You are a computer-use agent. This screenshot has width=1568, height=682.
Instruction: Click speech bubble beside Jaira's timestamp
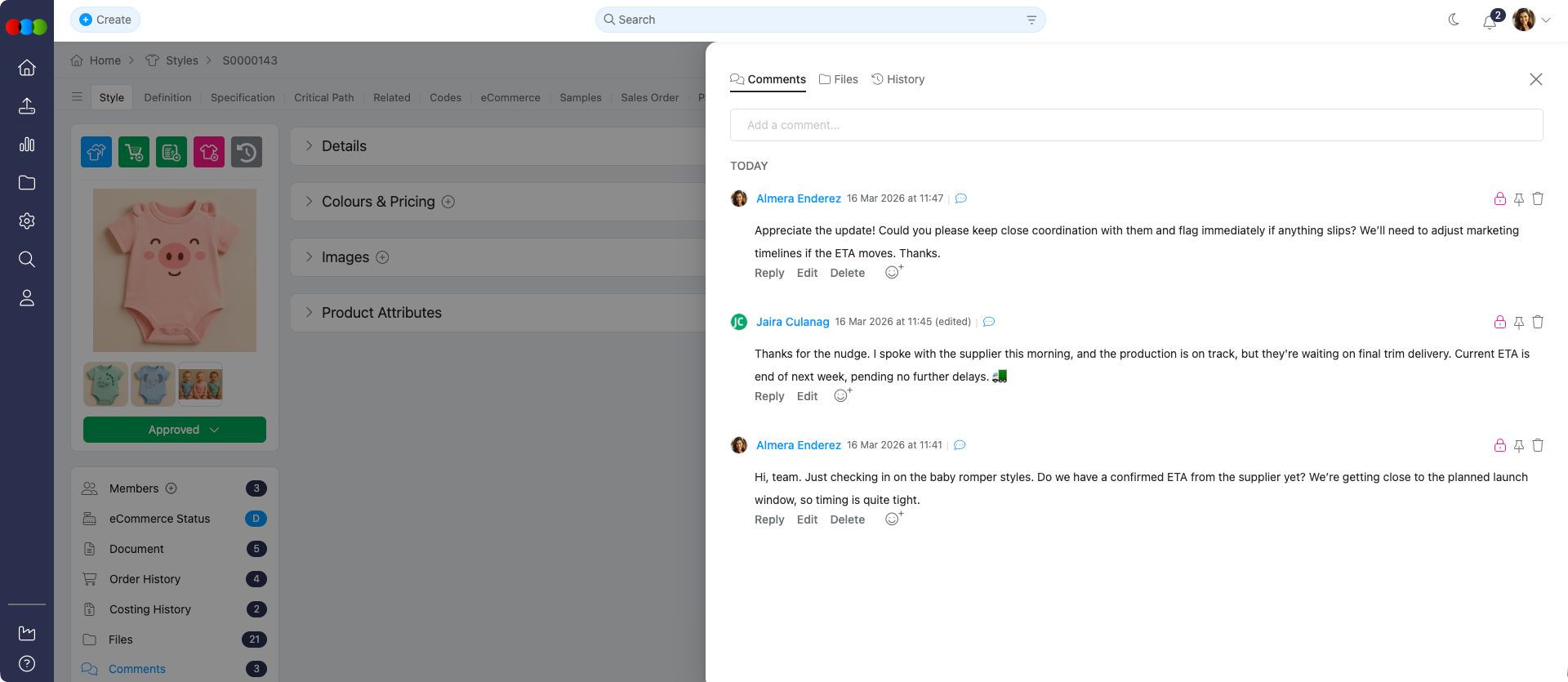click(x=989, y=322)
